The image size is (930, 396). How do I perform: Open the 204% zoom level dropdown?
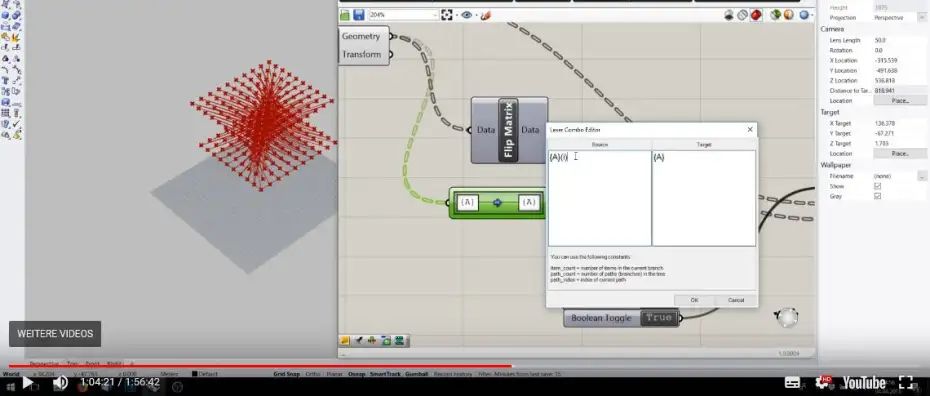tap(403, 15)
